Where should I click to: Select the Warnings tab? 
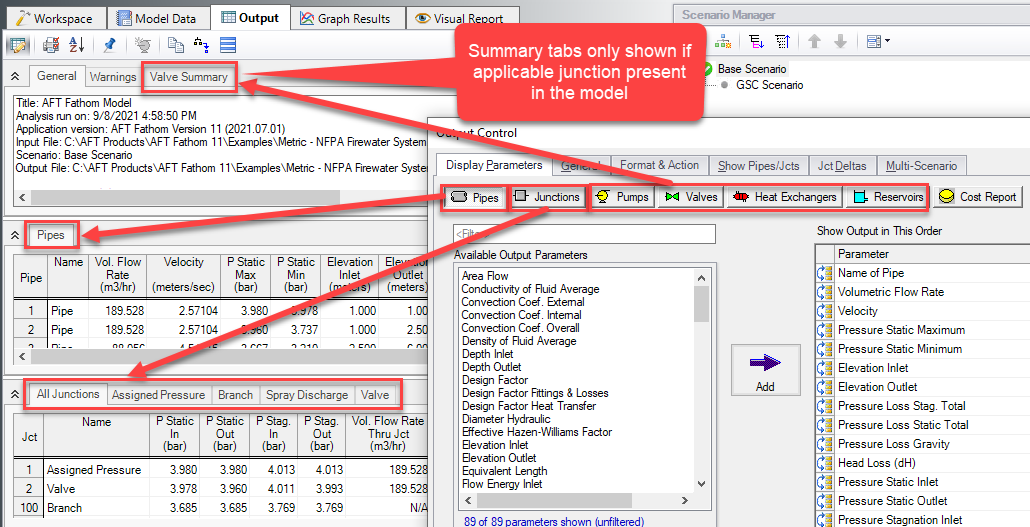[112, 77]
